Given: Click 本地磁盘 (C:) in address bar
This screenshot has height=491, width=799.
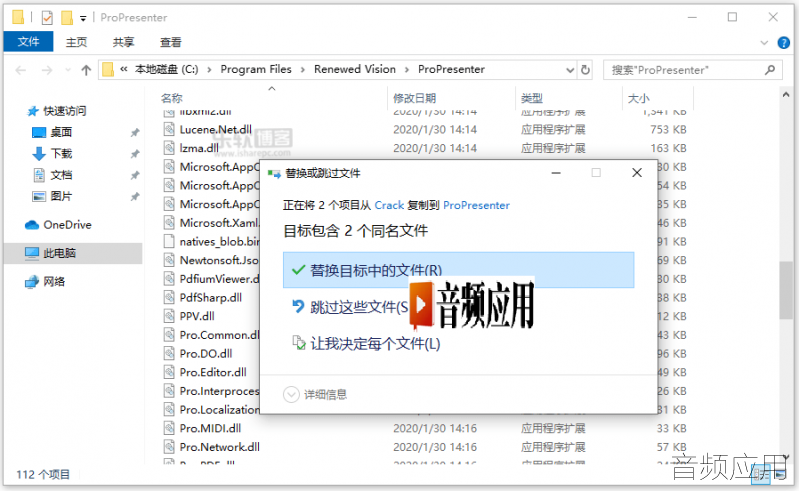Looking at the screenshot, I should [x=166, y=69].
